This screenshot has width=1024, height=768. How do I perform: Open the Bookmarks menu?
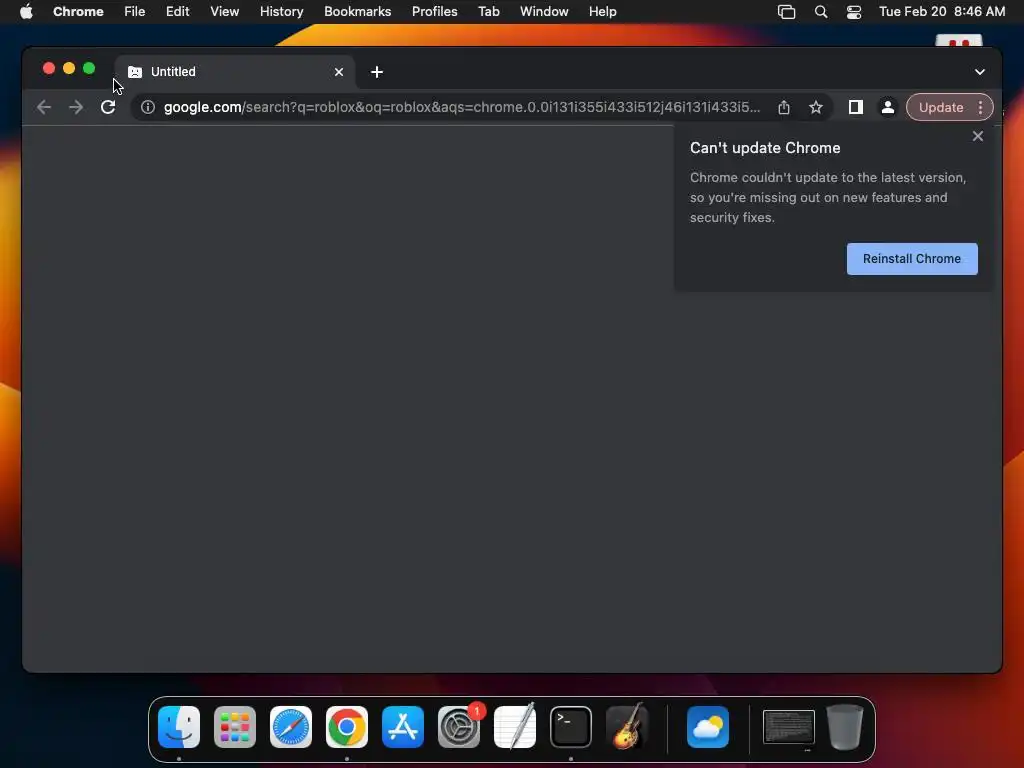358,12
